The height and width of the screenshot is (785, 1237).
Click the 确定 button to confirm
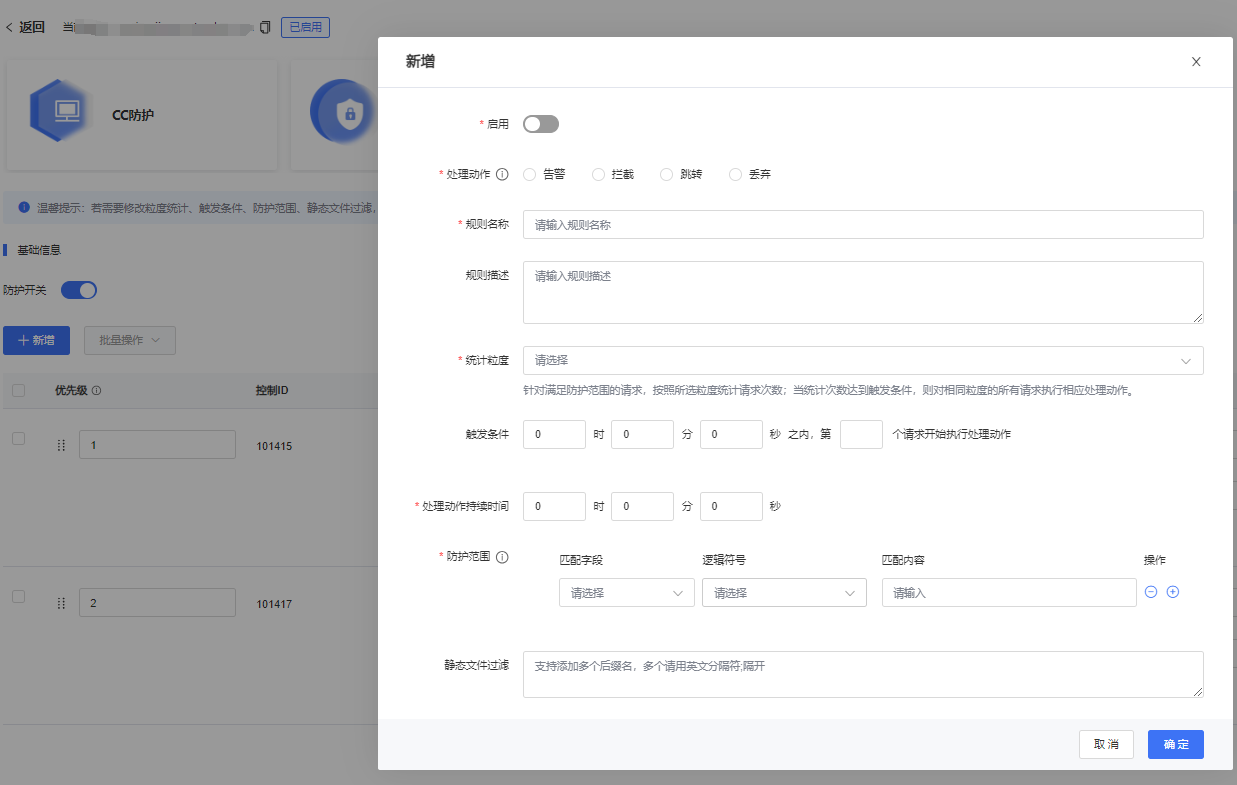coord(1175,744)
